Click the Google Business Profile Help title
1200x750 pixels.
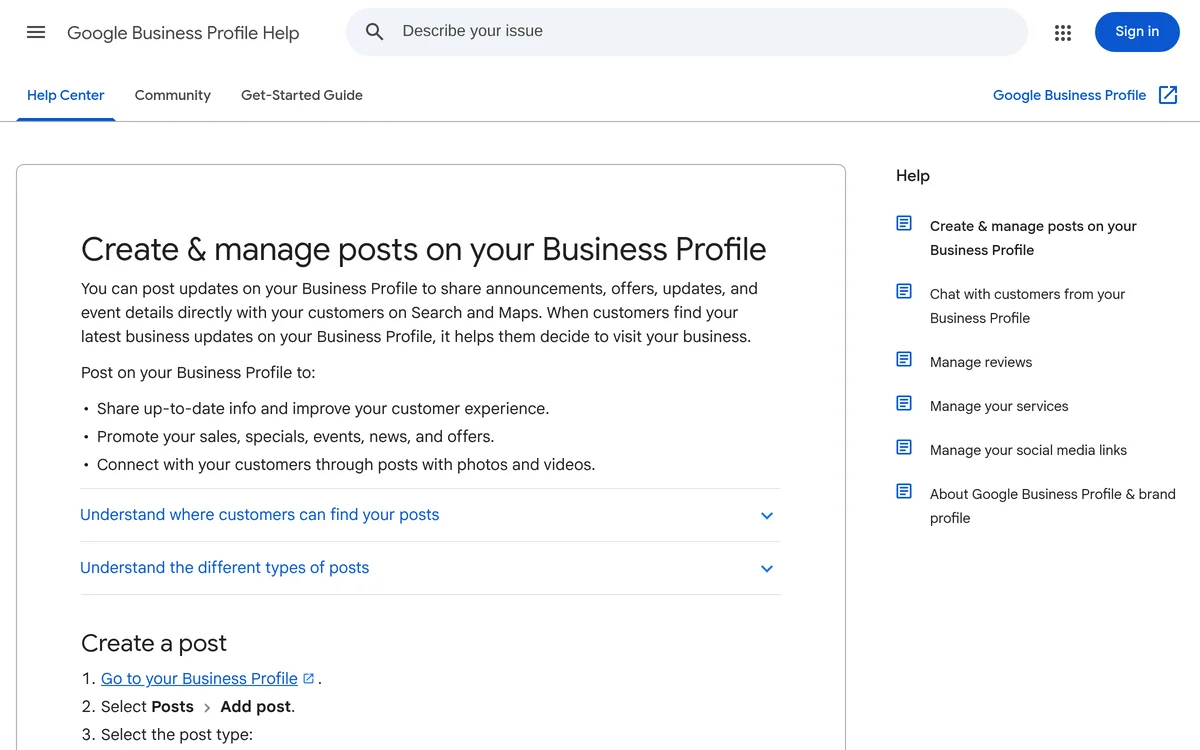(183, 33)
